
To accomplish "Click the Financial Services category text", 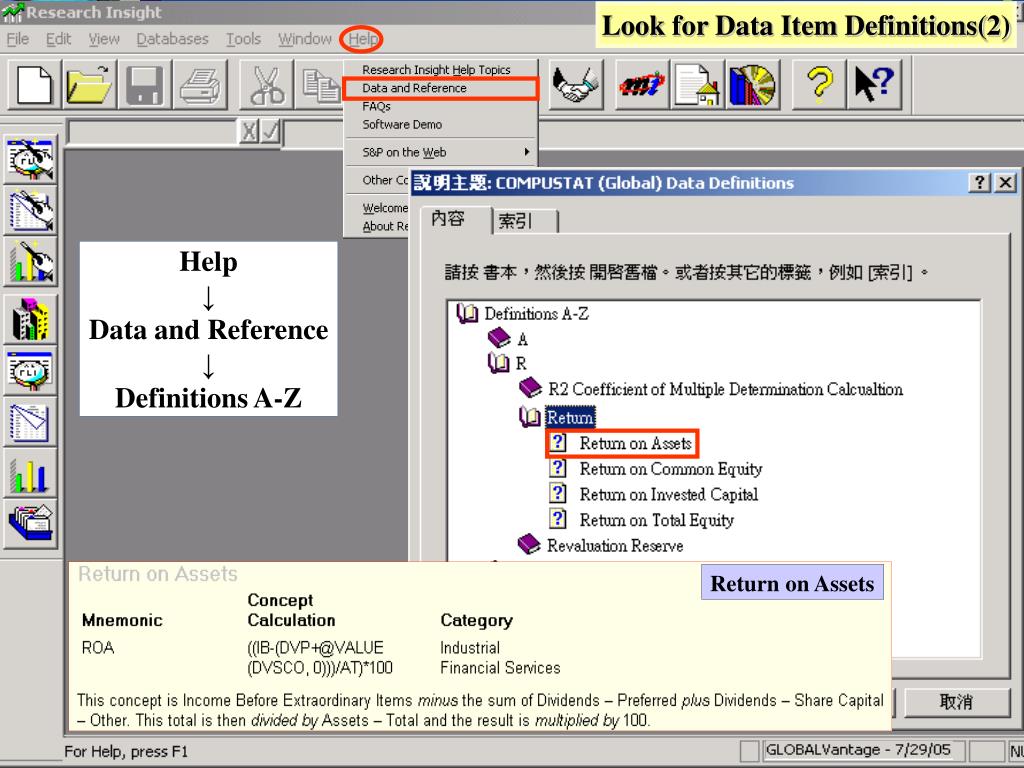I will tap(500, 668).
